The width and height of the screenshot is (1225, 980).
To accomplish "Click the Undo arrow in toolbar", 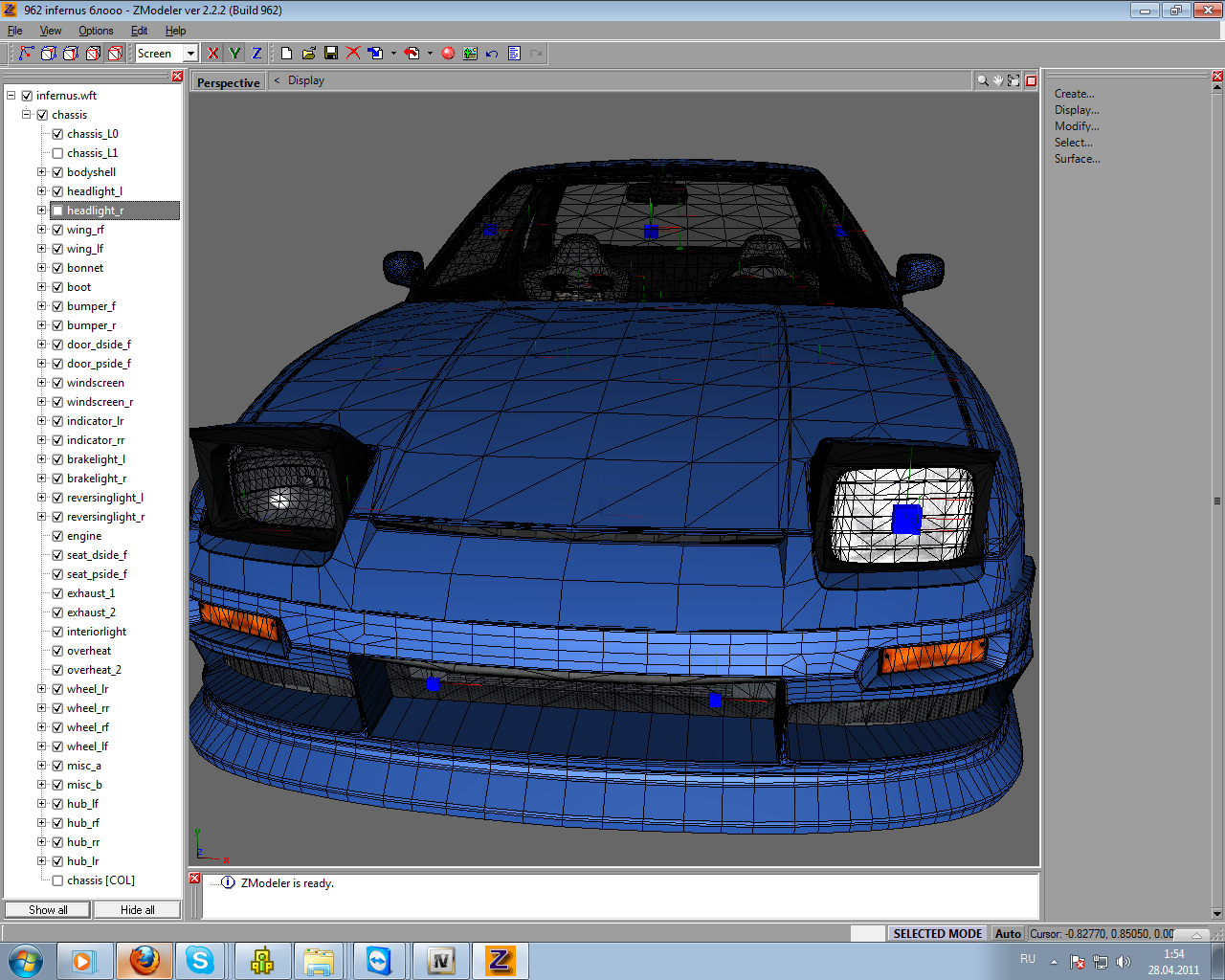I will coord(492,54).
